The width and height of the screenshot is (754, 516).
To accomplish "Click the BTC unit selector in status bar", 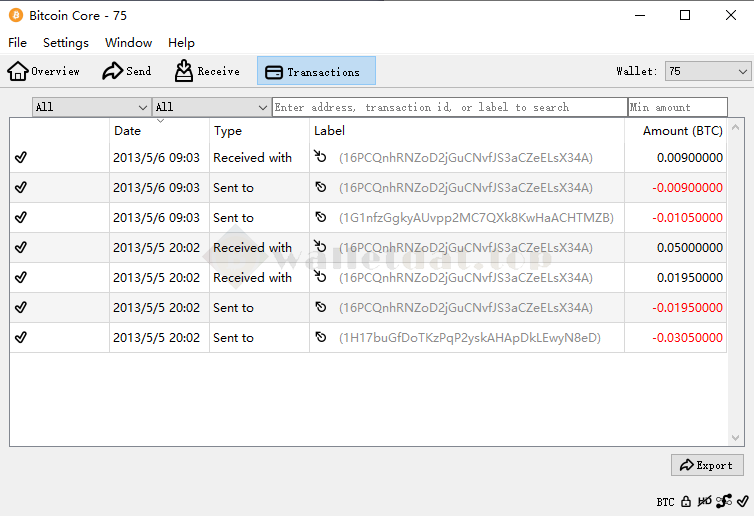I will (x=665, y=501).
